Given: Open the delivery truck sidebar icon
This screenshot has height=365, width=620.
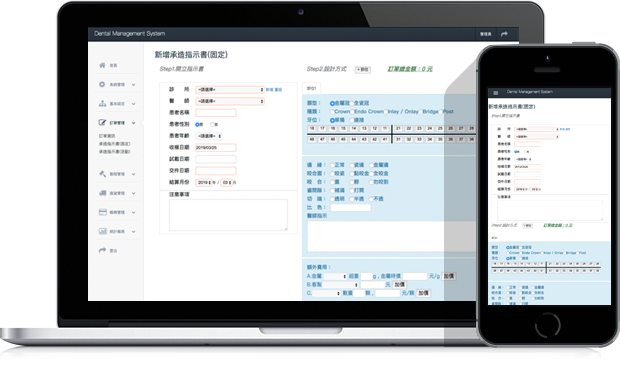Looking at the screenshot, I should pyautogui.click(x=102, y=193).
